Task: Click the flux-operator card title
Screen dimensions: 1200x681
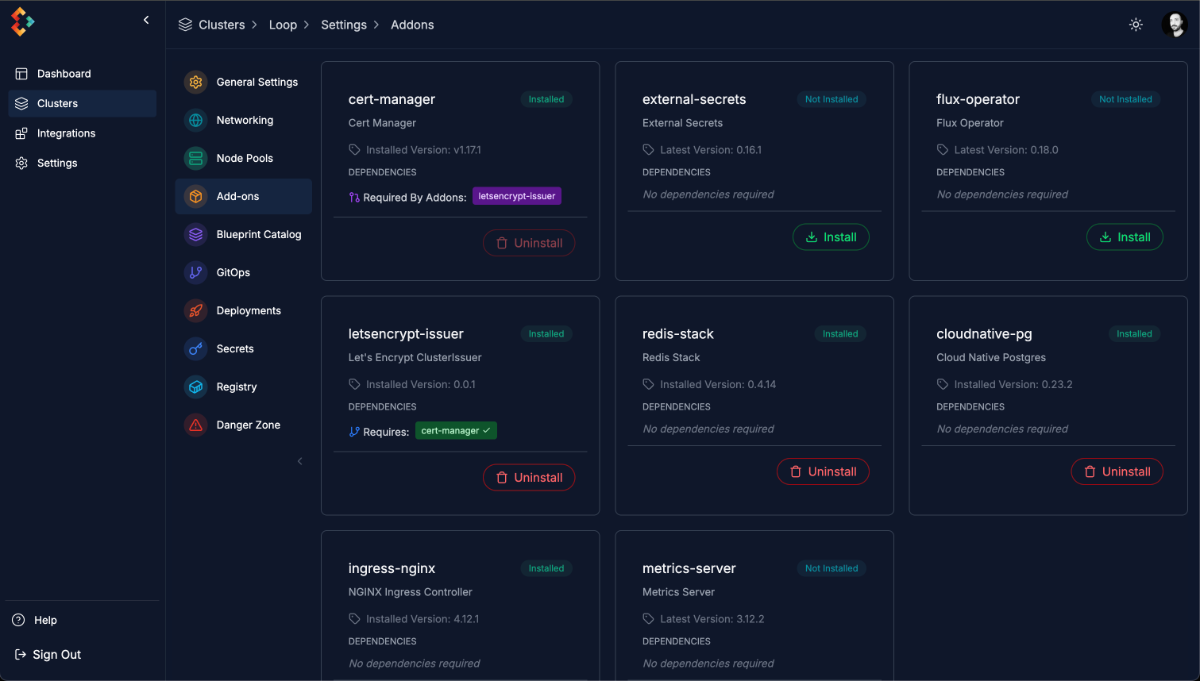Action: tap(978, 99)
